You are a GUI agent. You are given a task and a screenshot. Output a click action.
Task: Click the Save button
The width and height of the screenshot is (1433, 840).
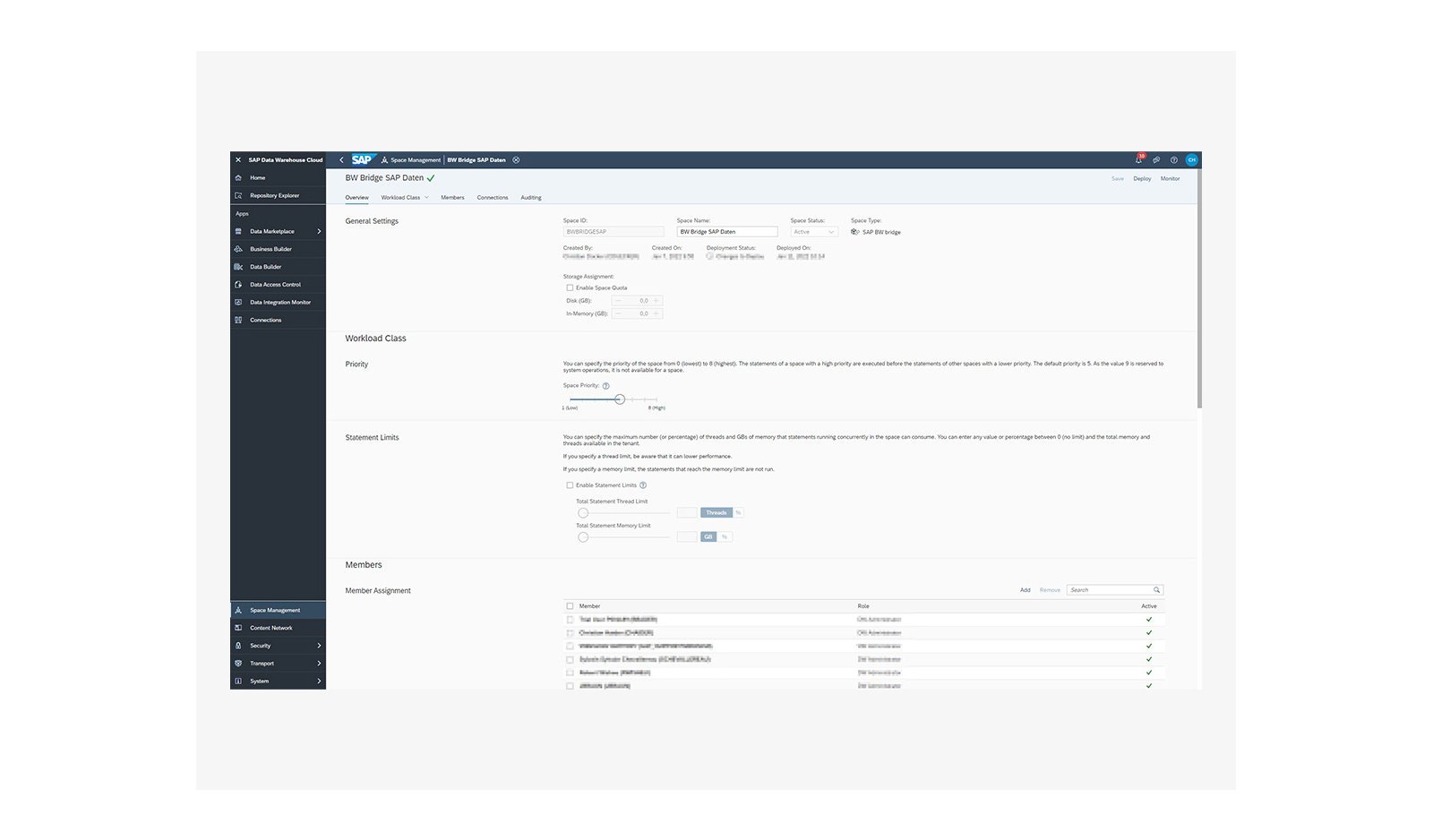[x=1118, y=179]
